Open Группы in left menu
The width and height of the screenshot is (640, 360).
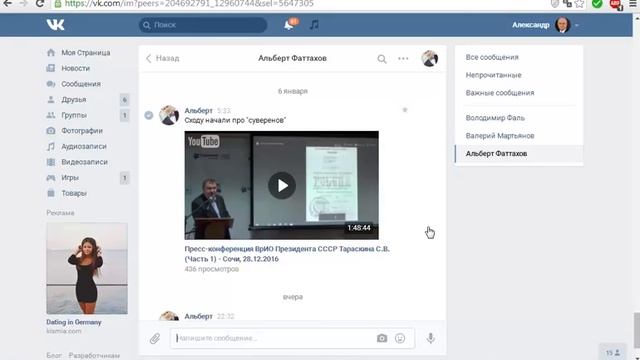tap(74, 115)
